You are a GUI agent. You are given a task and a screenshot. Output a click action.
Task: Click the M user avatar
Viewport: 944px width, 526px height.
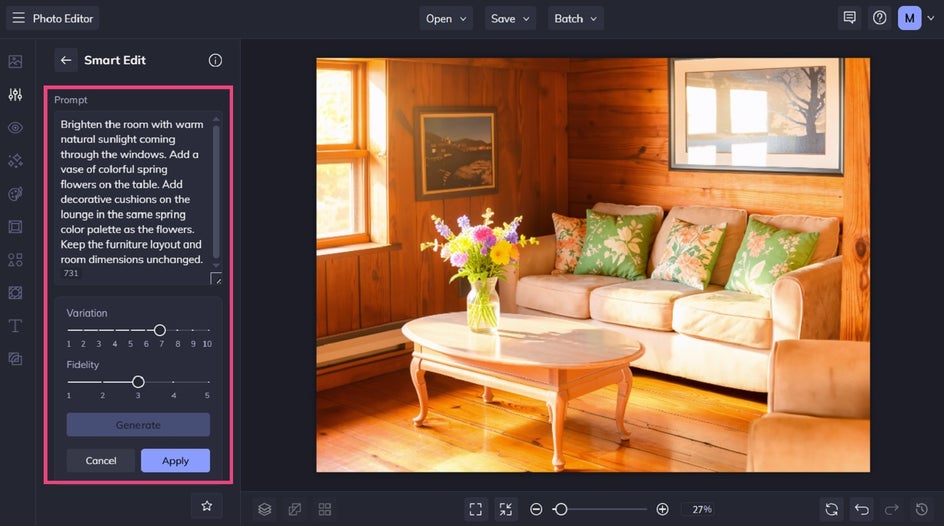click(x=910, y=18)
